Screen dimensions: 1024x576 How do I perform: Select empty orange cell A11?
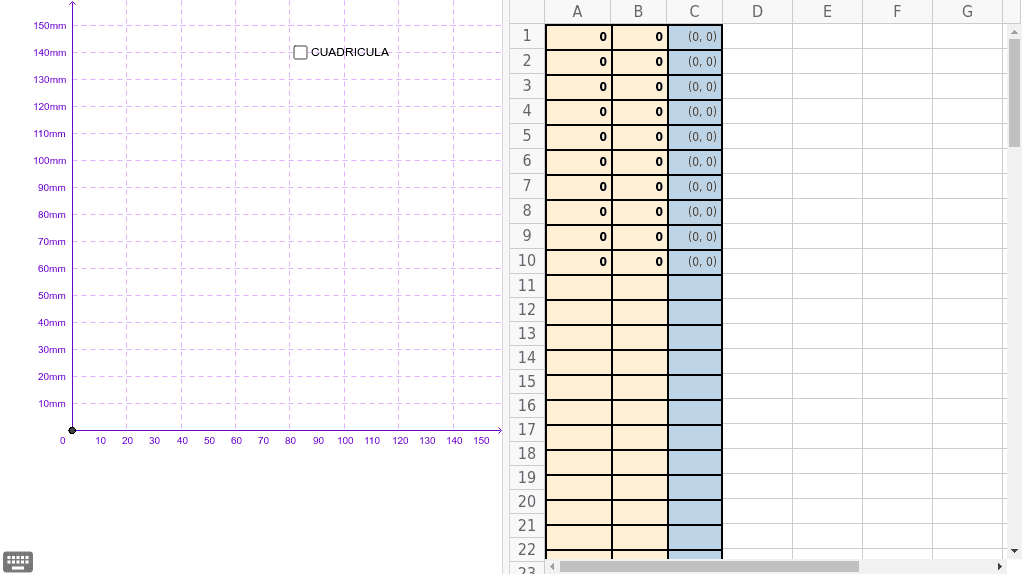pyautogui.click(x=579, y=287)
